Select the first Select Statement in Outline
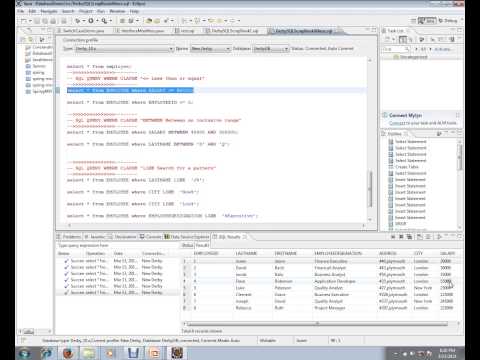Image resolution: width=480 pixels, height=360 pixels. tap(407, 142)
